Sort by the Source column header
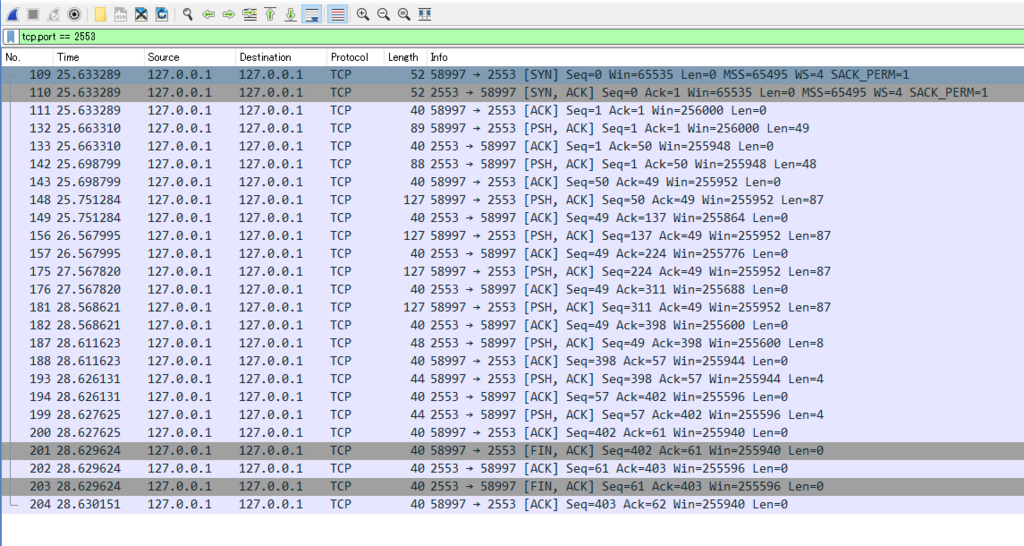1024x546 pixels. (x=189, y=57)
